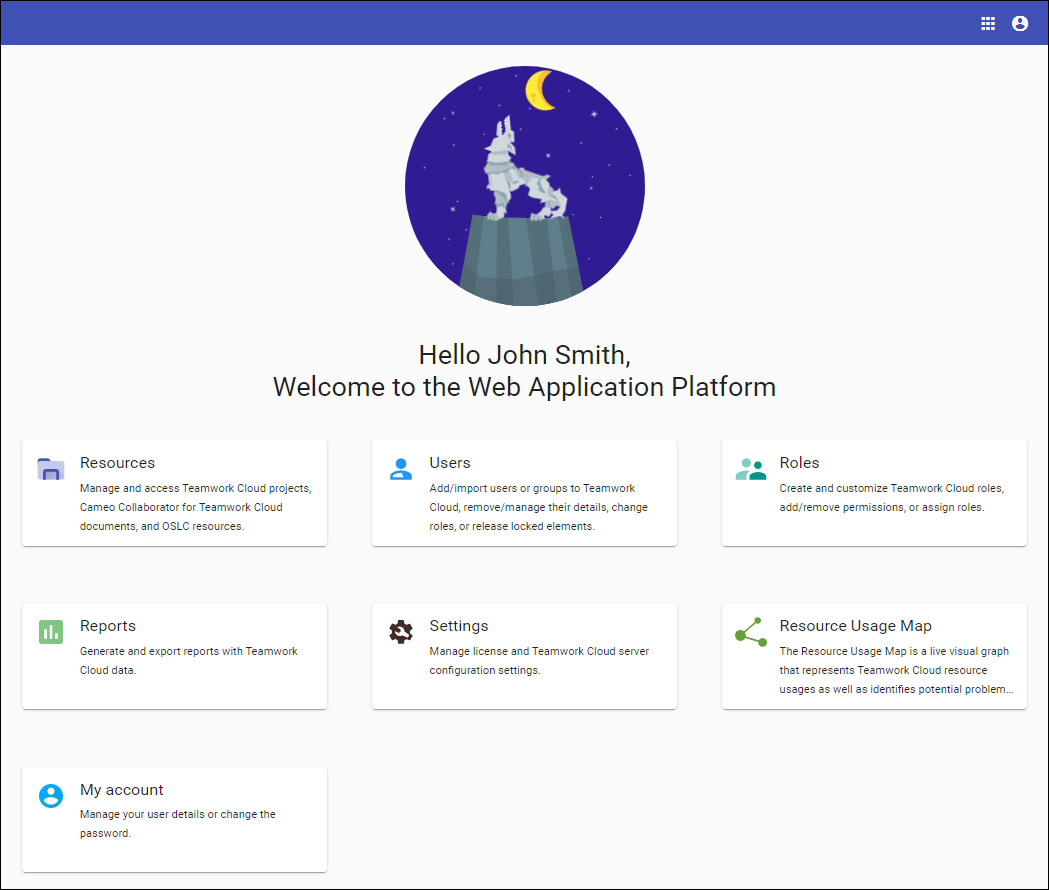Screen dimensions: 1049x890
Task: Click the Resources folder icon
Action: [x=51, y=469]
